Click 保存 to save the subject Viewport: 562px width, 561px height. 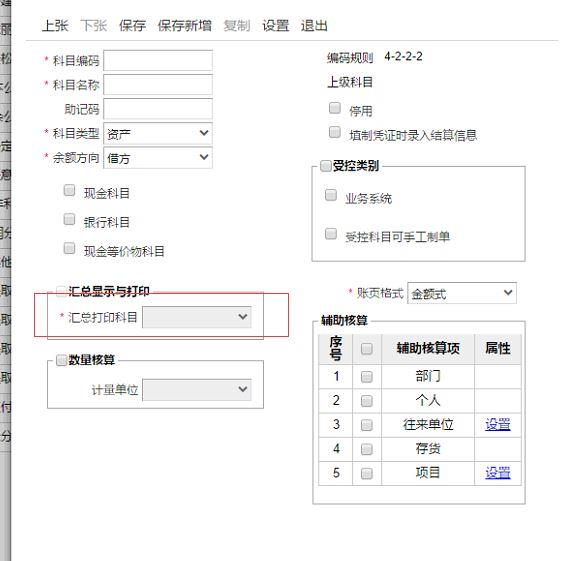(132, 26)
